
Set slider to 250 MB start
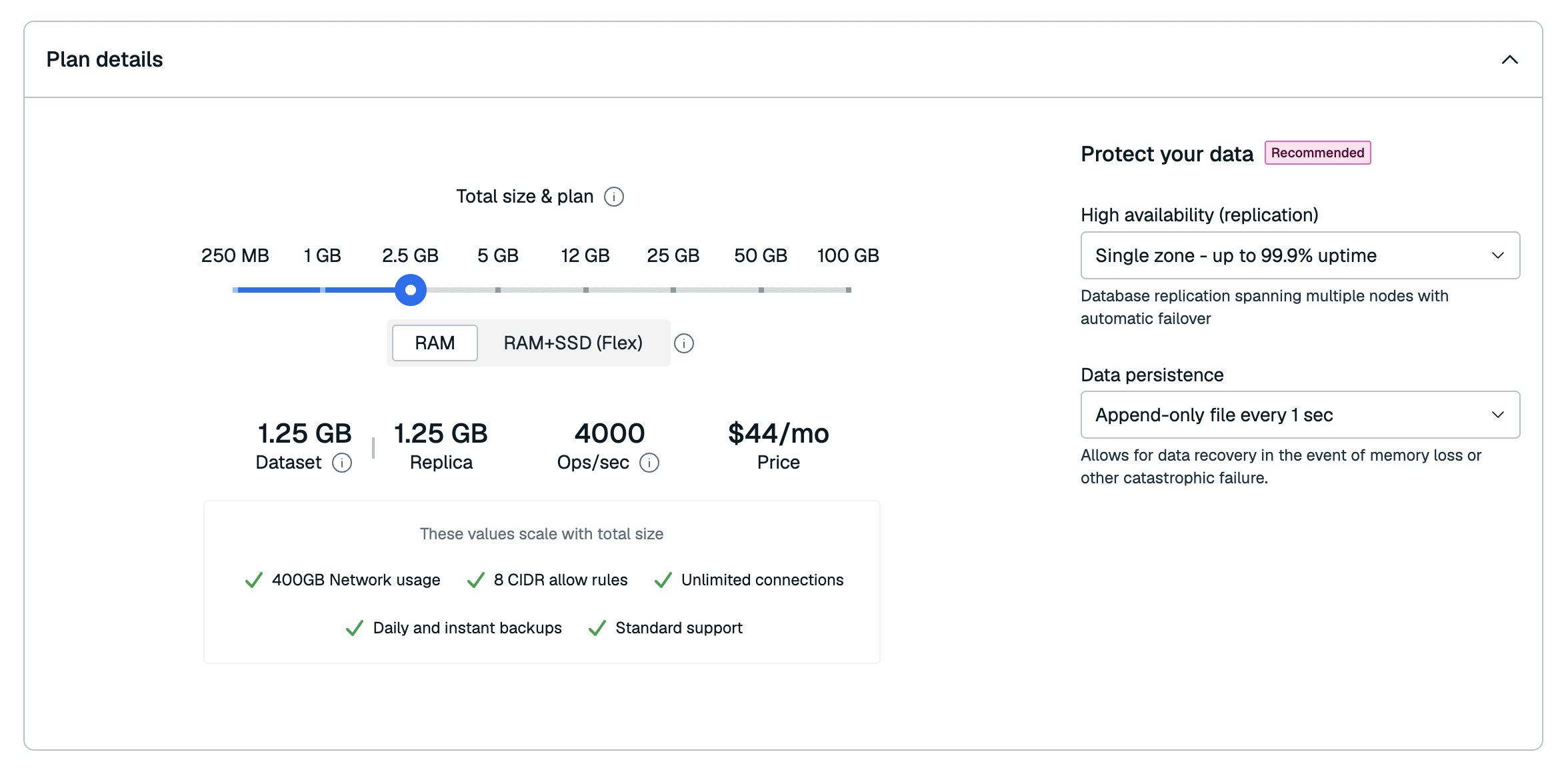tap(235, 290)
